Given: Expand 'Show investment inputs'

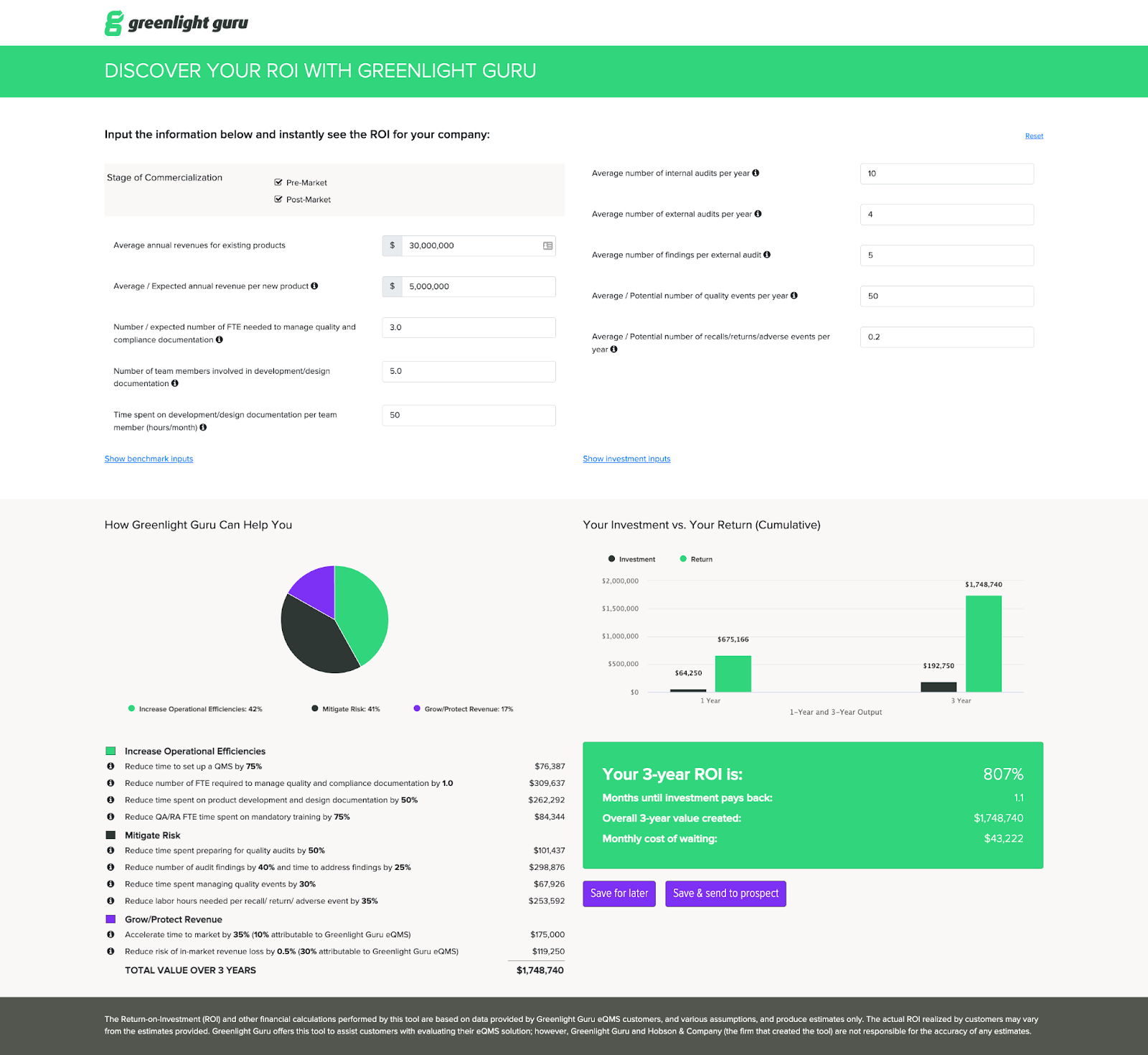Looking at the screenshot, I should coord(626,459).
